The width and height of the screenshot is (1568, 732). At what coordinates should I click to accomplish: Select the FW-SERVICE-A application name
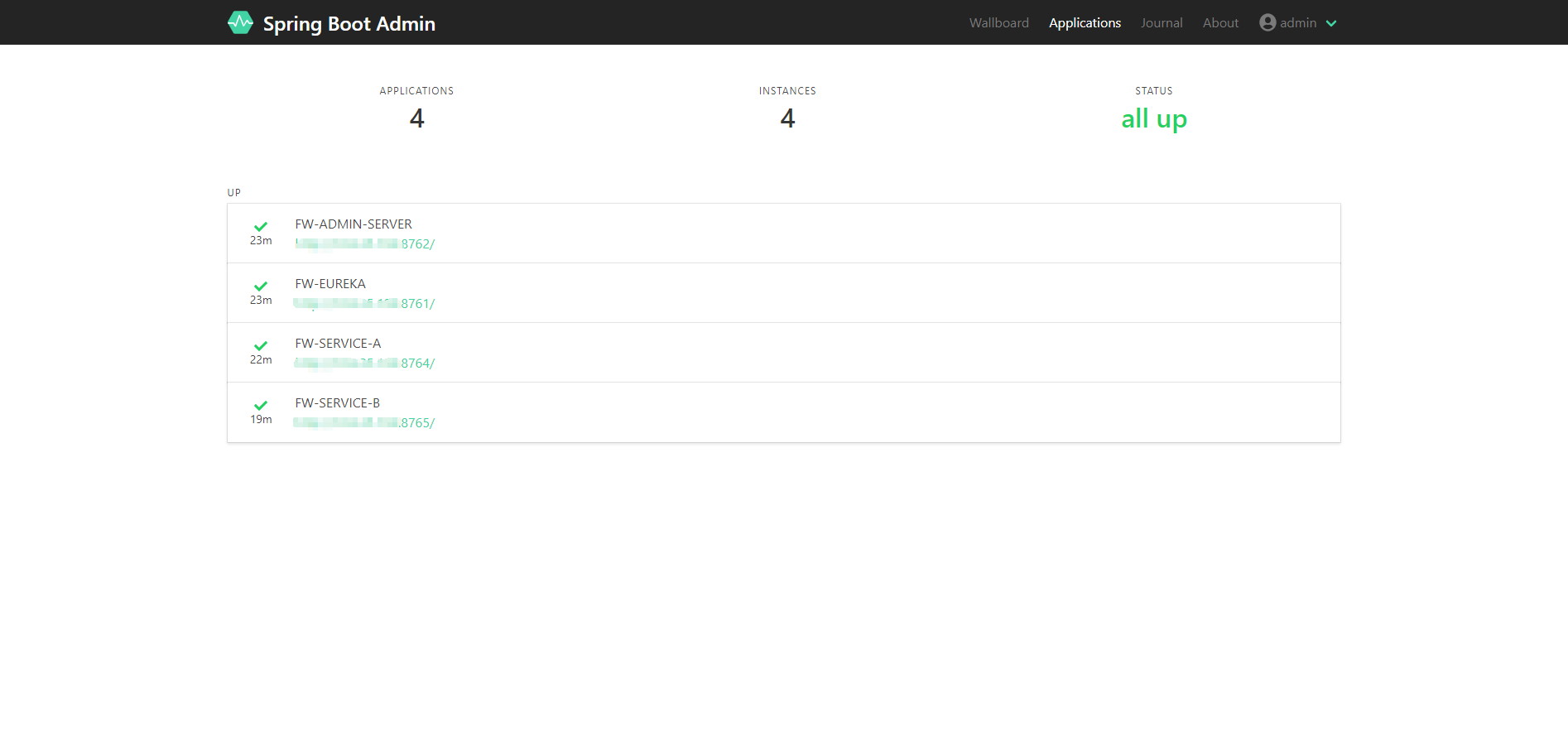338,343
